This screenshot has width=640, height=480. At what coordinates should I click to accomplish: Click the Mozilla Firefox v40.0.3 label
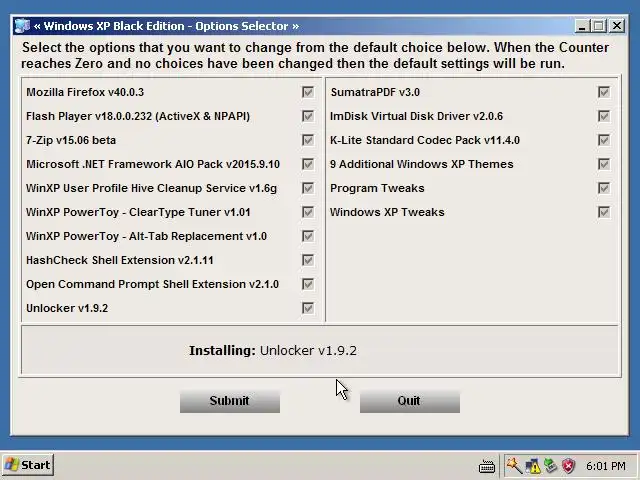pyautogui.click(x=85, y=92)
